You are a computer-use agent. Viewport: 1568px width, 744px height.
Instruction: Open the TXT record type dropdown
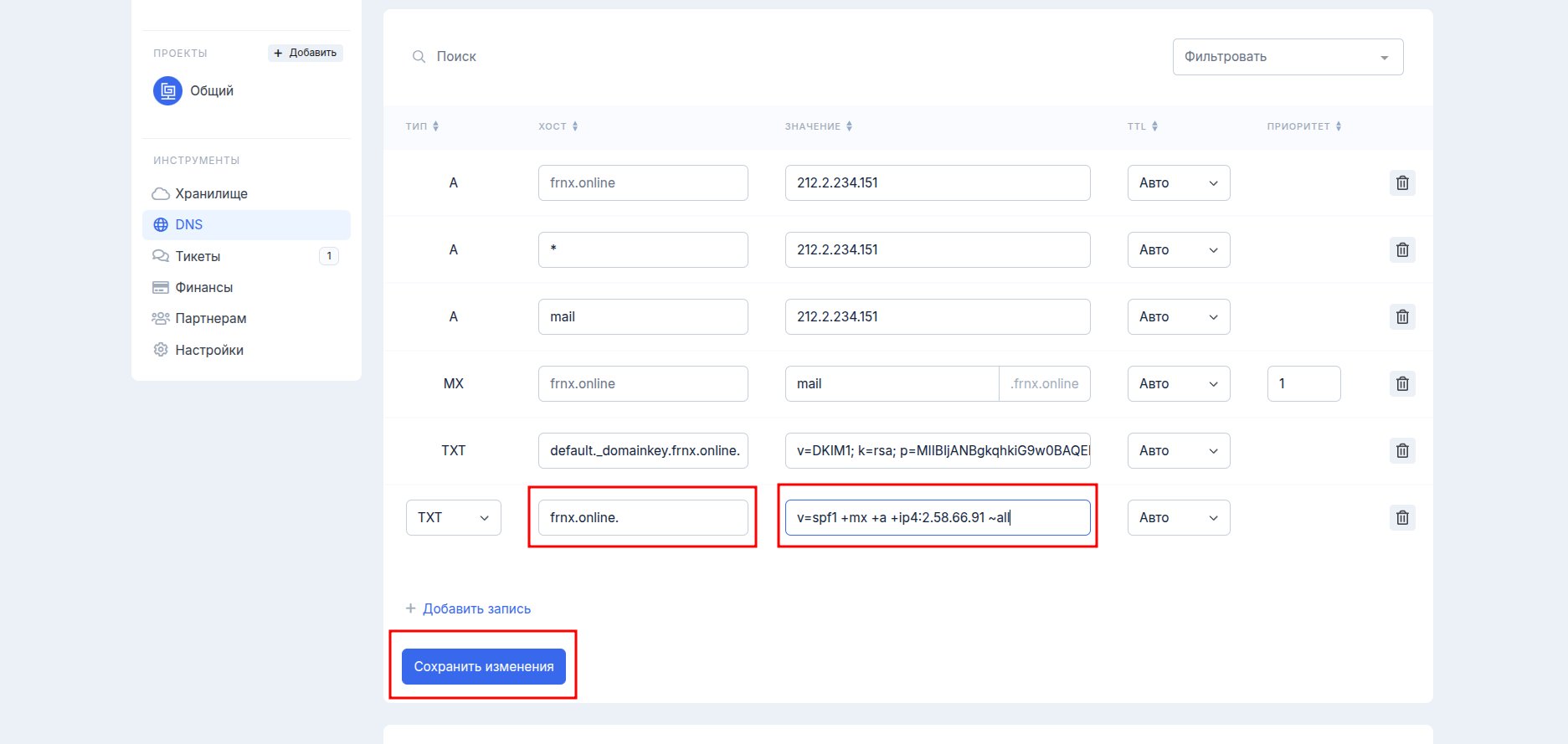[x=453, y=517]
